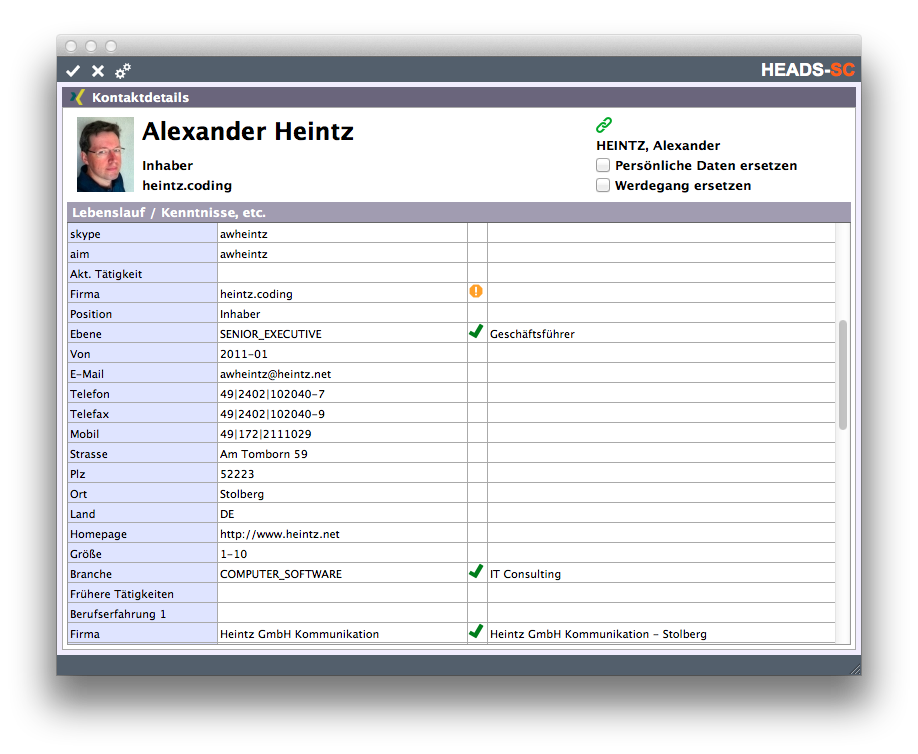Click the orange warning icon in Firma row
Screen dimensions: 918x754
pos(476,291)
